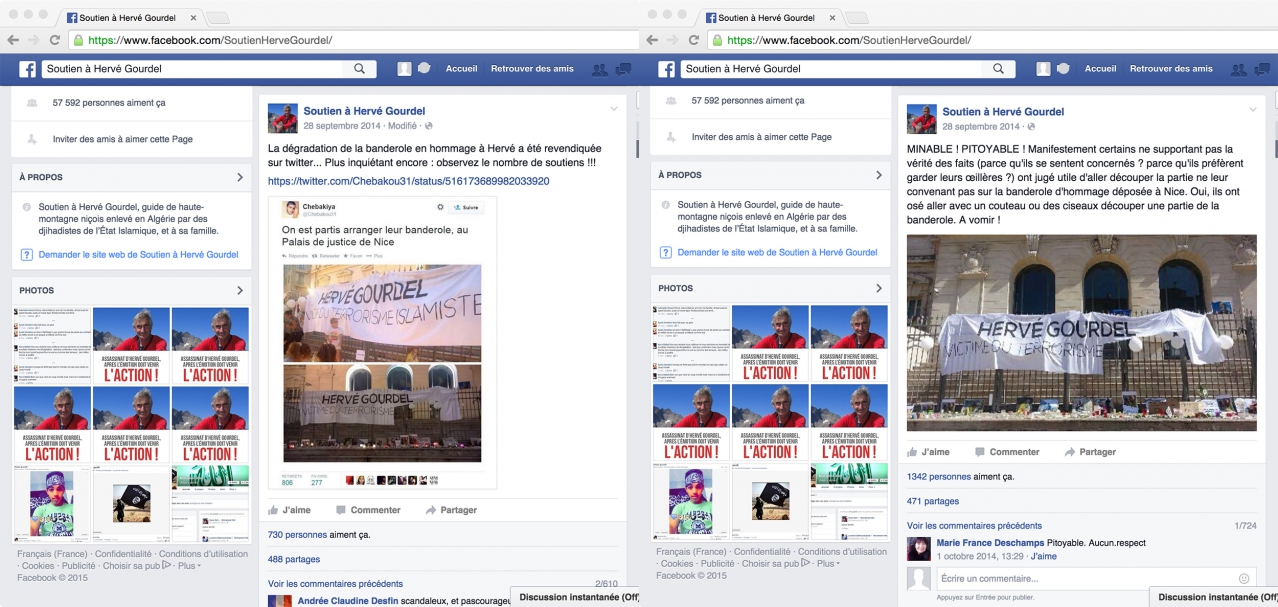Click Commenter under the left window's post
1278x607 pixels.
coord(366,510)
